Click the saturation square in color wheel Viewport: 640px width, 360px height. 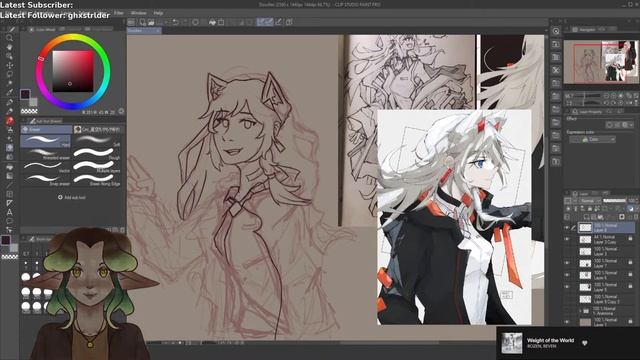(73, 71)
